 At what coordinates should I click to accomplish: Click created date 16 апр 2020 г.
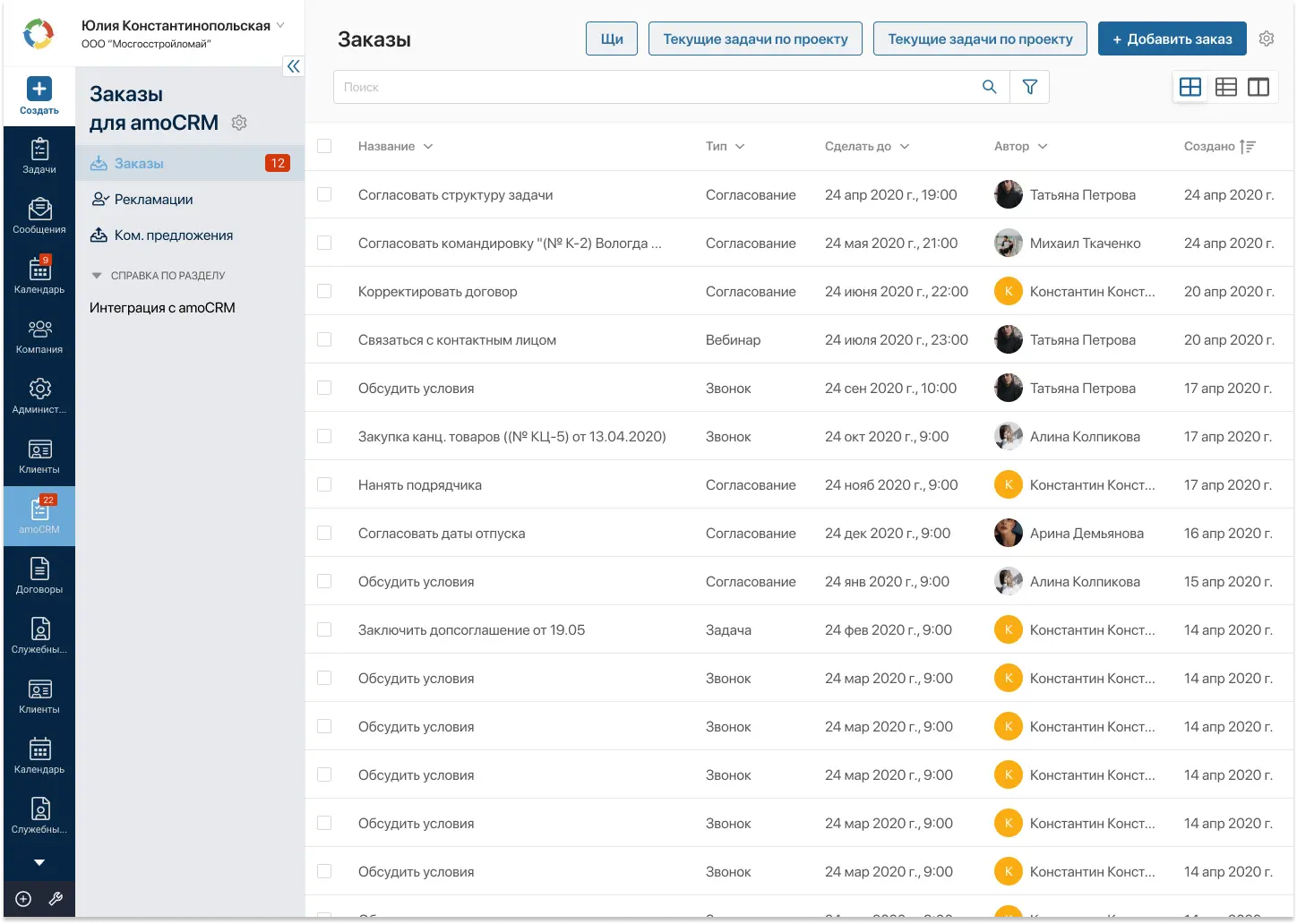(x=1228, y=533)
